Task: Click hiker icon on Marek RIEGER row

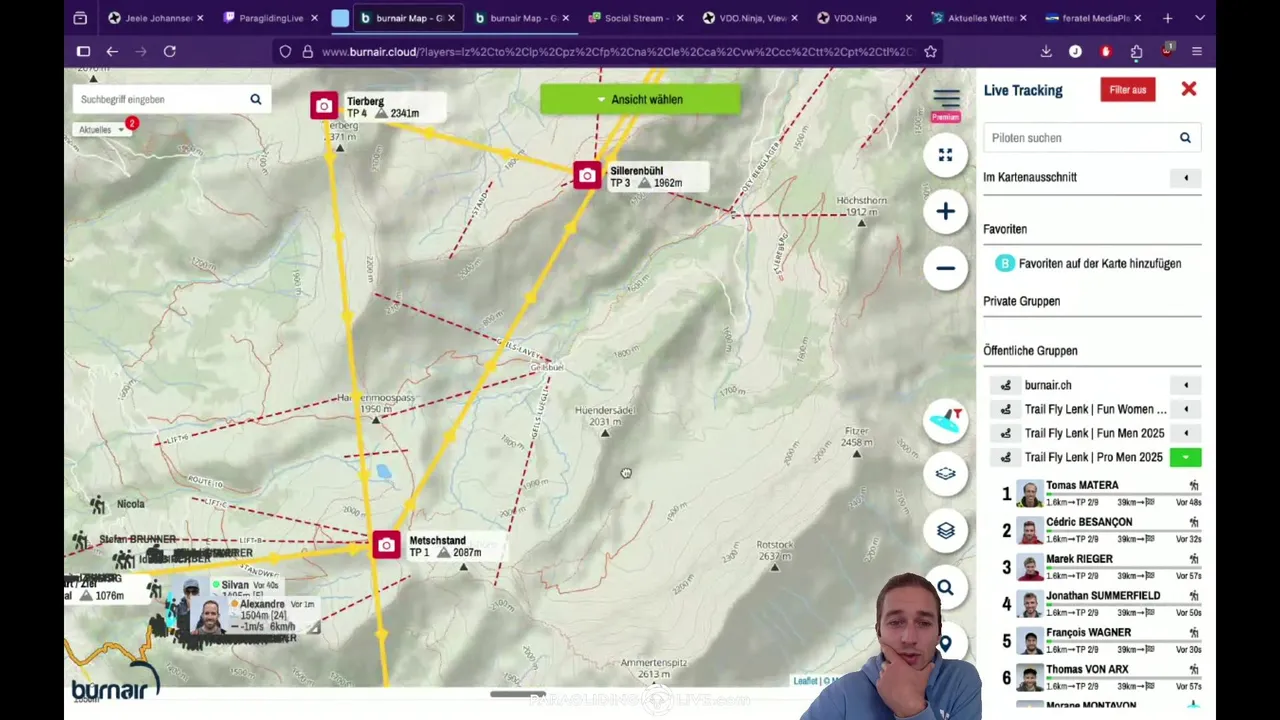Action: (1194, 559)
